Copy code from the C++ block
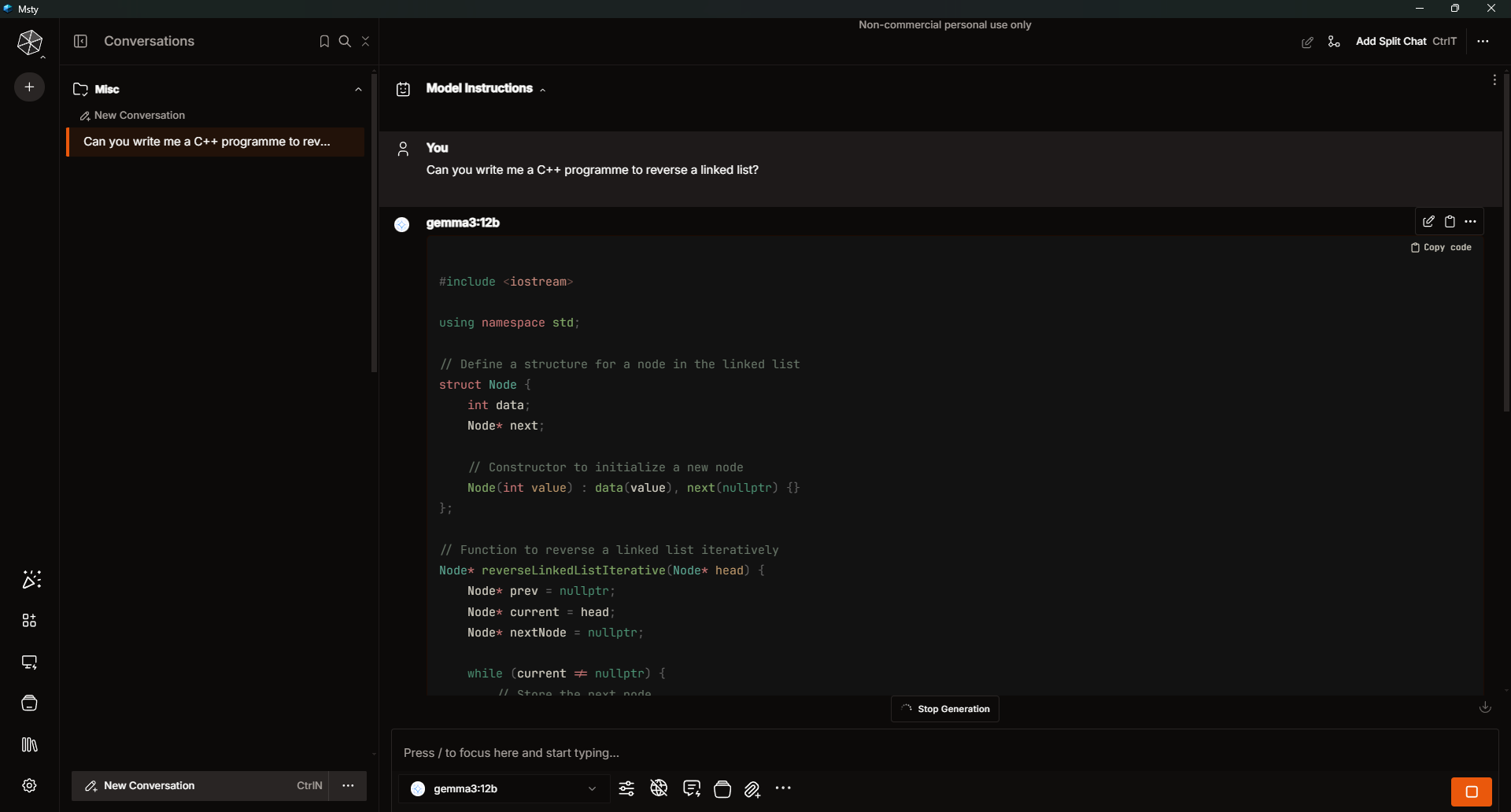1511x812 pixels. 1441,247
